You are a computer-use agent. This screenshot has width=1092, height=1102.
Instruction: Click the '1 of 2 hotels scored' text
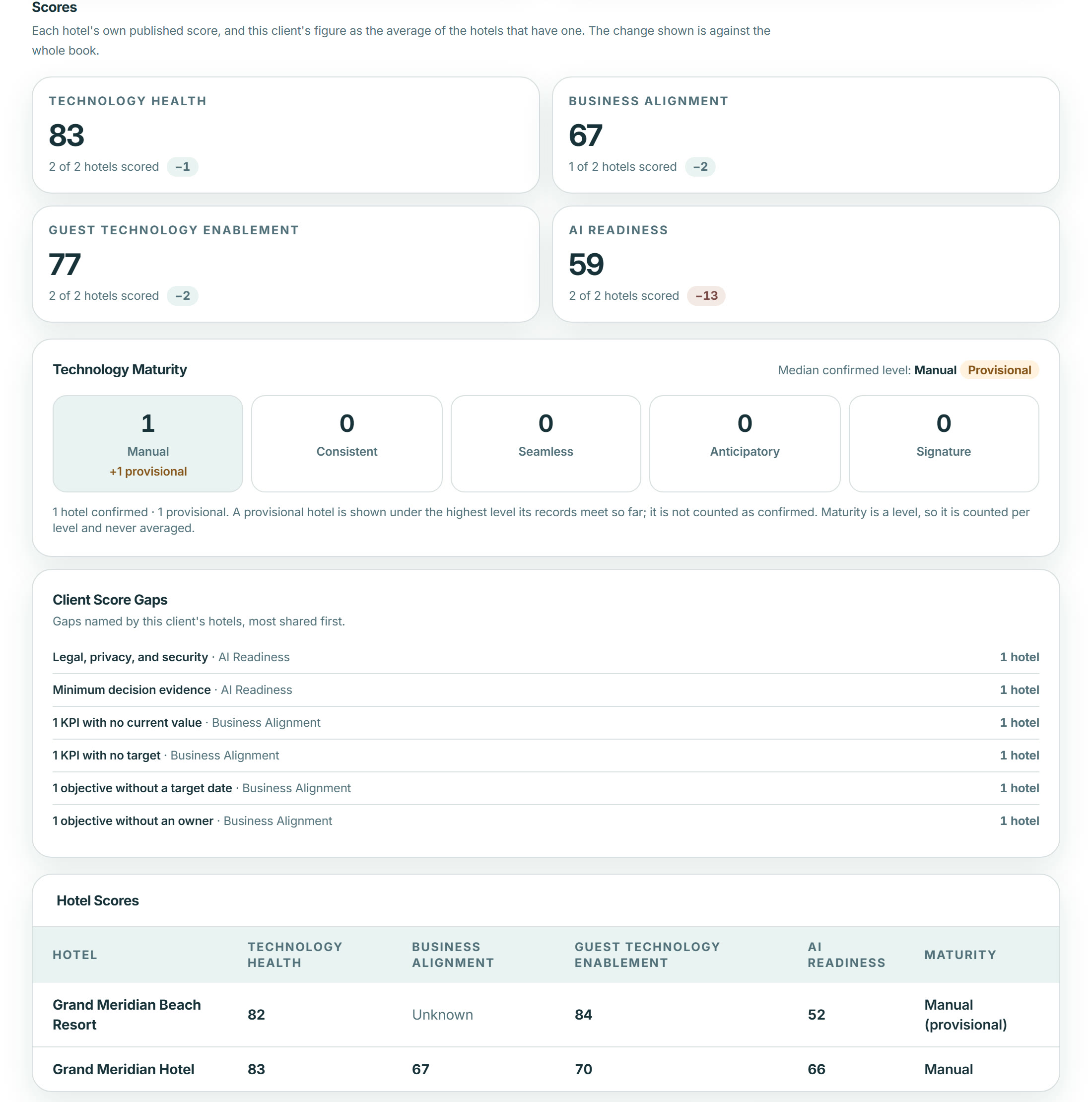(x=622, y=167)
